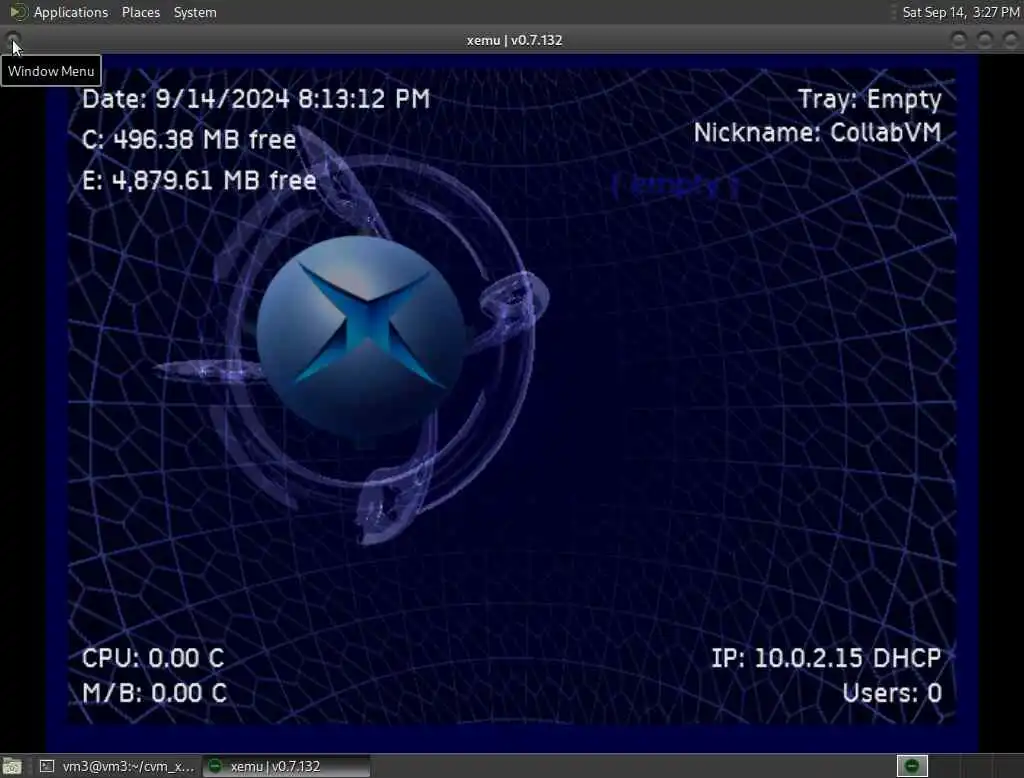Screen dimensions: 1024x778
Task: Click the Xbox X orb logo
Action: (361, 335)
